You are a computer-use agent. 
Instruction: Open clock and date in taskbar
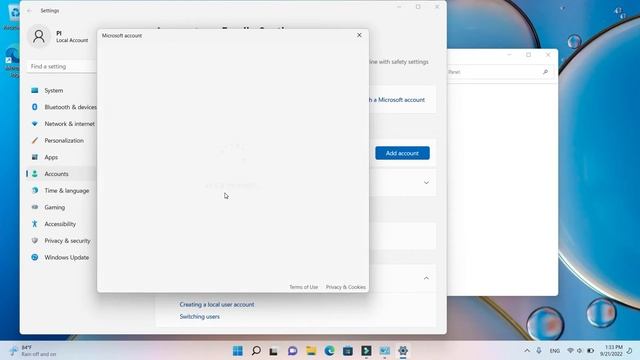coord(611,351)
